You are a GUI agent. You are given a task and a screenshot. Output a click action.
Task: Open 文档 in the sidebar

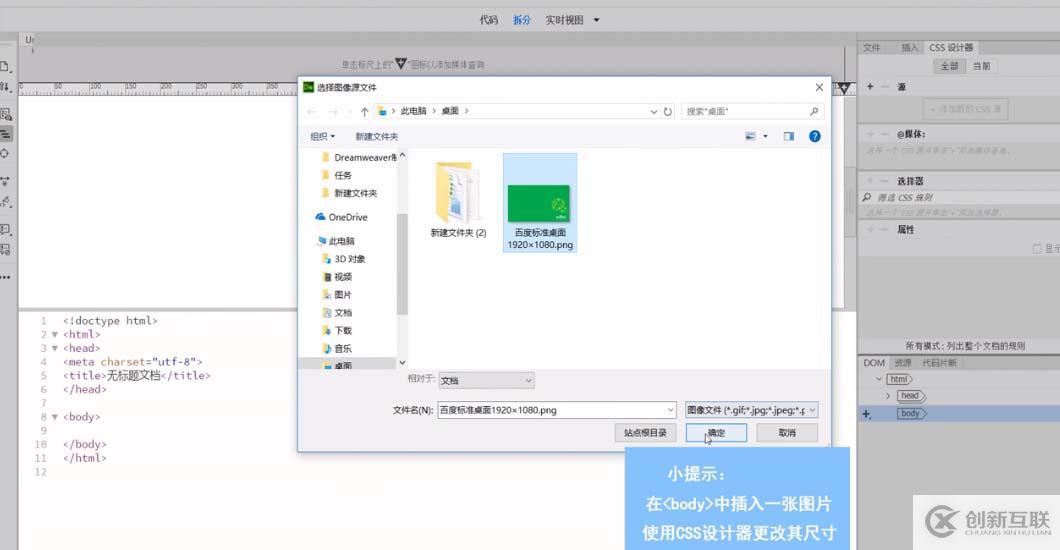point(337,313)
